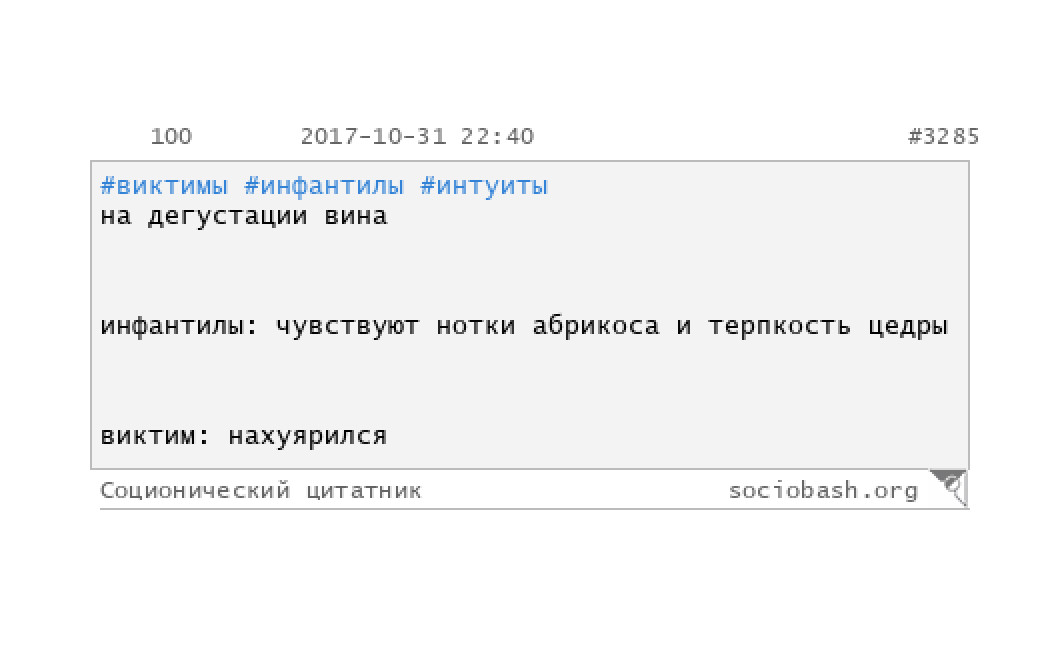
Task: Click the line "на дегустации вина"
Action: click(x=244, y=217)
